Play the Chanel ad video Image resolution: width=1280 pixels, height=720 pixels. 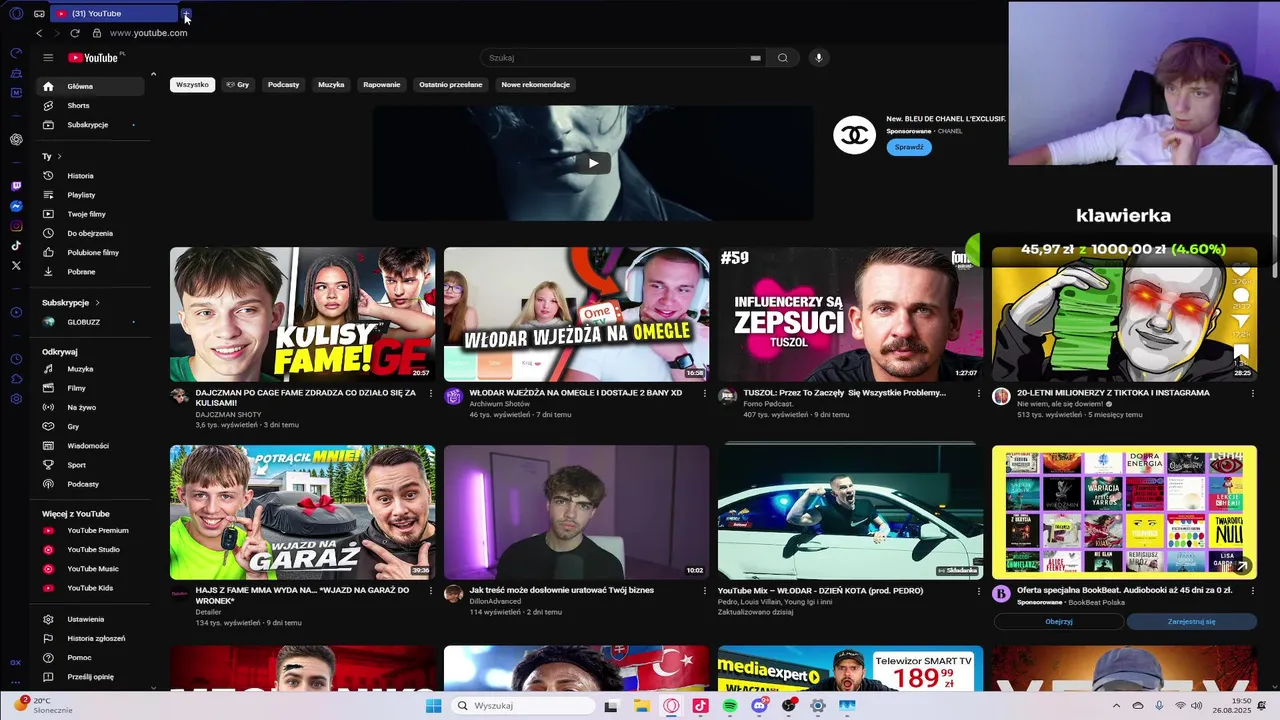point(593,163)
